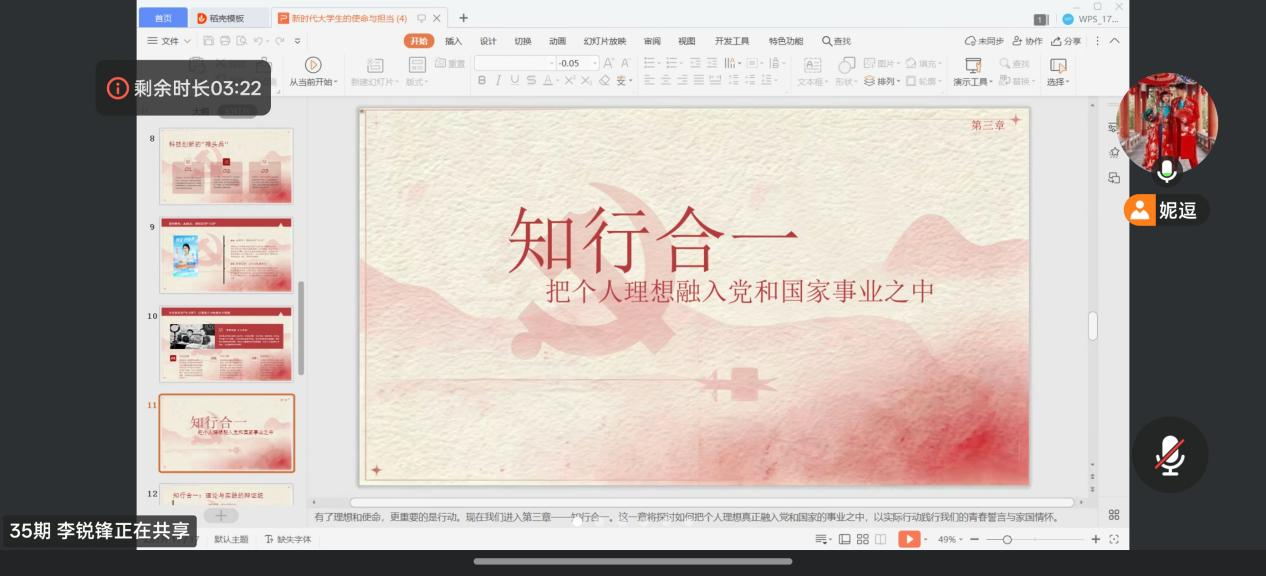The image size is (1266, 576).
Task: Select the 切换 ribbon tab
Action: (x=523, y=41)
